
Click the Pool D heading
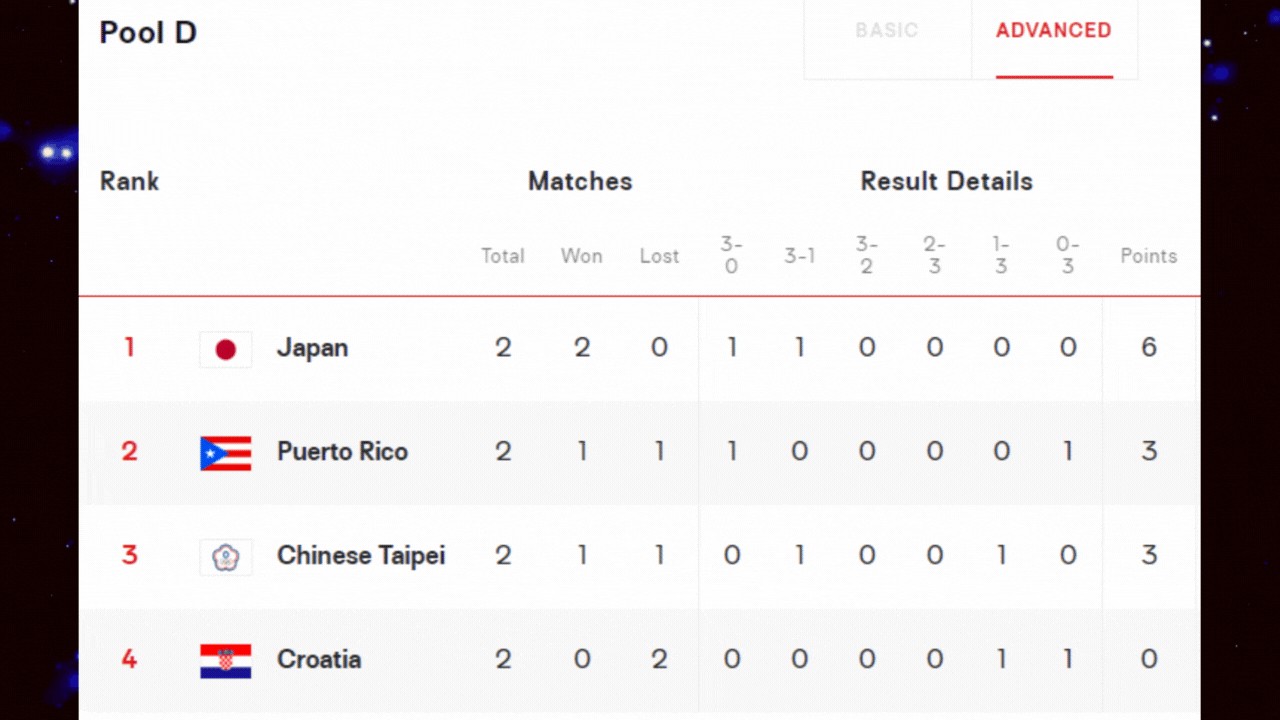pyautogui.click(x=148, y=33)
